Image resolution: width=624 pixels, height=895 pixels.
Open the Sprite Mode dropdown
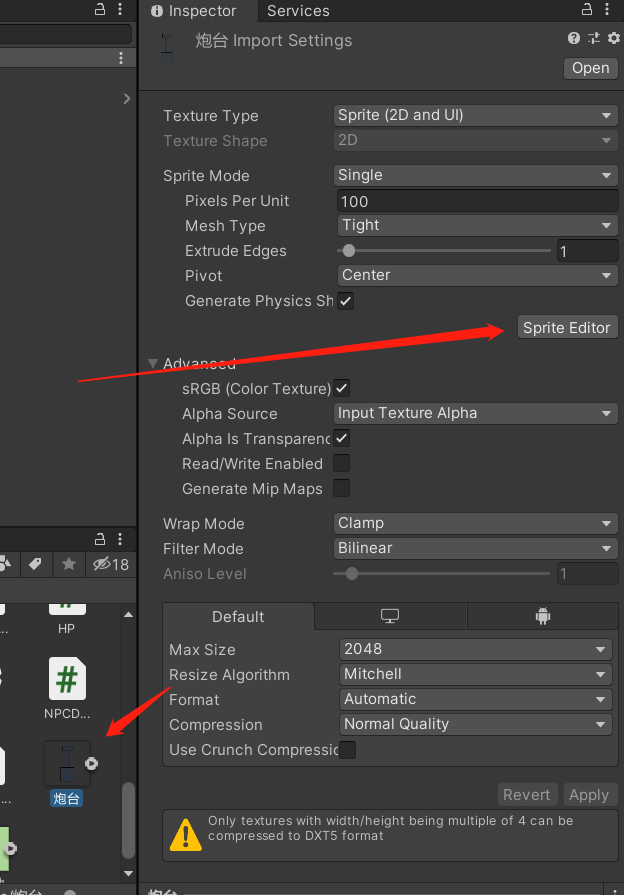476,175
